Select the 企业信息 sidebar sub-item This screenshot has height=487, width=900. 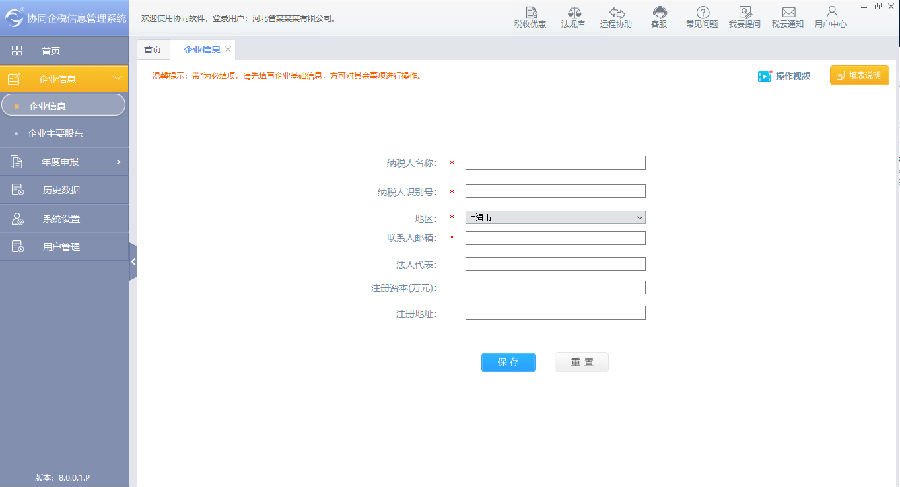(63, 106)
